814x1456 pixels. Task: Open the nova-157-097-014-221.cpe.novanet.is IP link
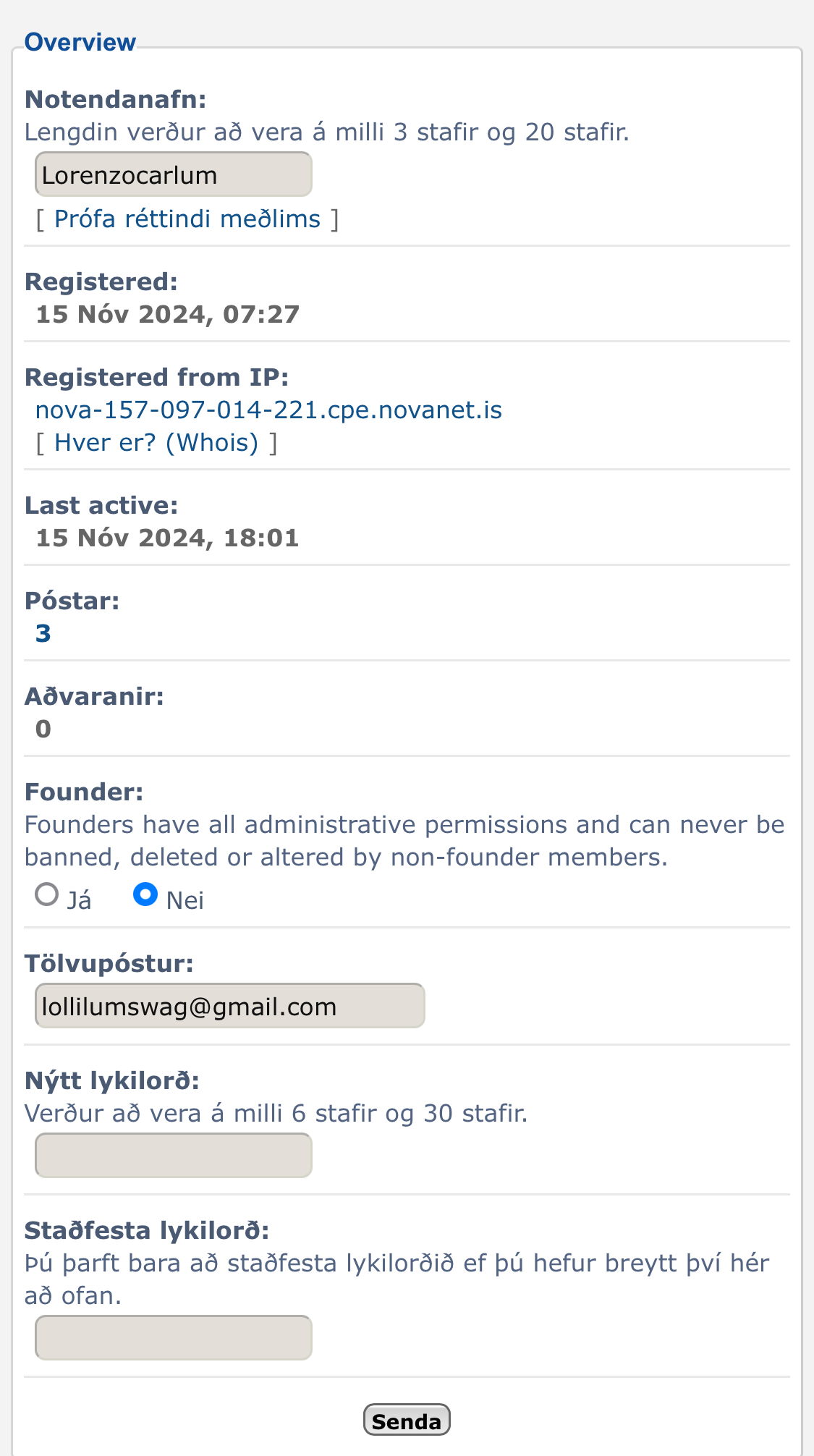268,410
